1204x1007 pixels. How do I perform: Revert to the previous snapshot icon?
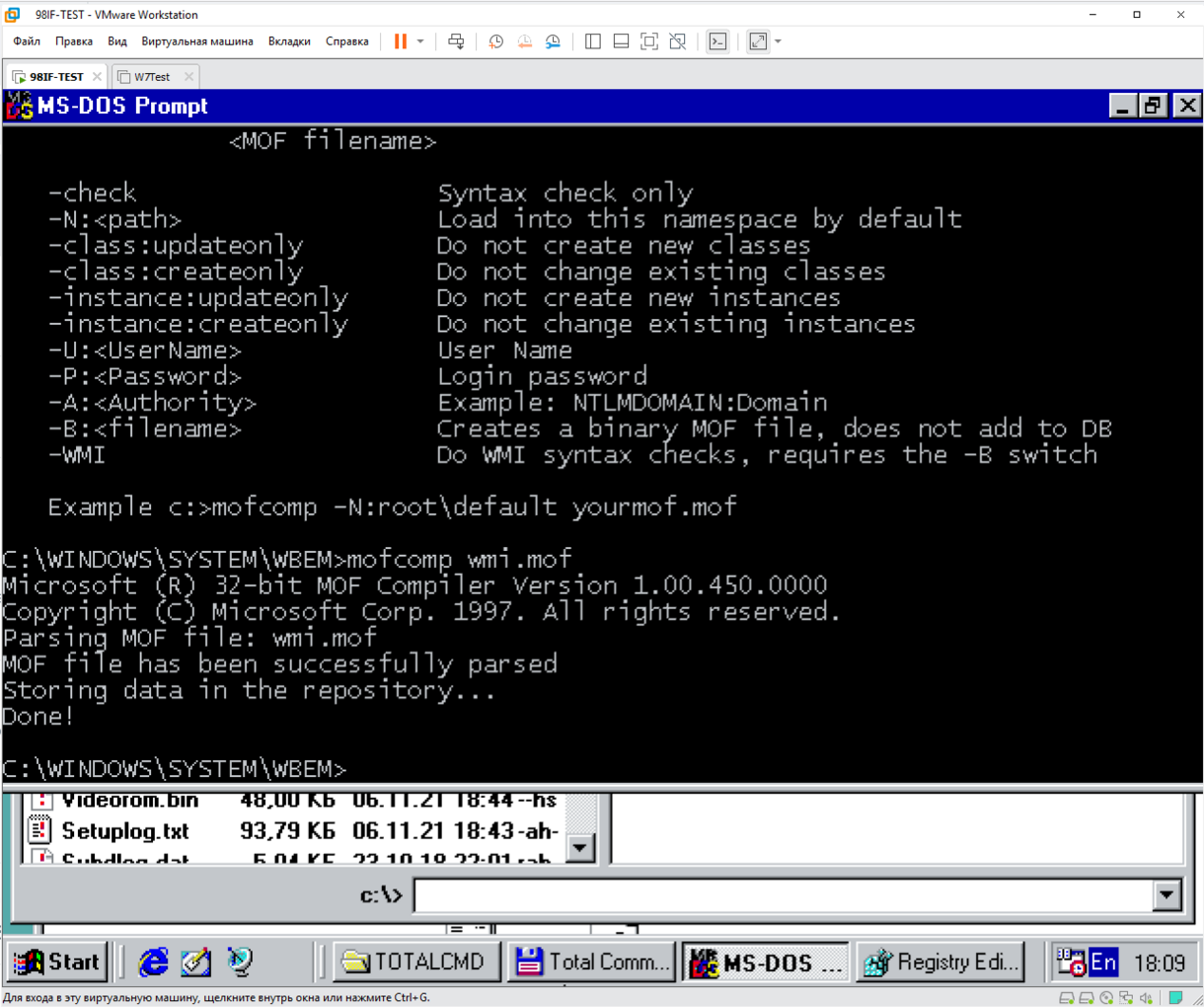point(524,41)
